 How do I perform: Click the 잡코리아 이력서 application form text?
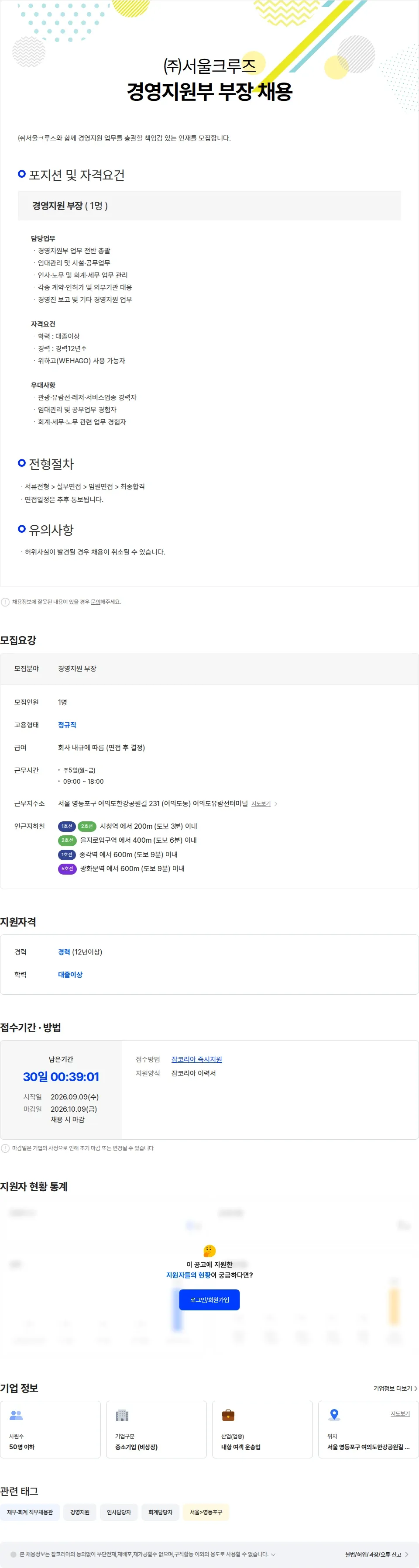click(193, 1073)
